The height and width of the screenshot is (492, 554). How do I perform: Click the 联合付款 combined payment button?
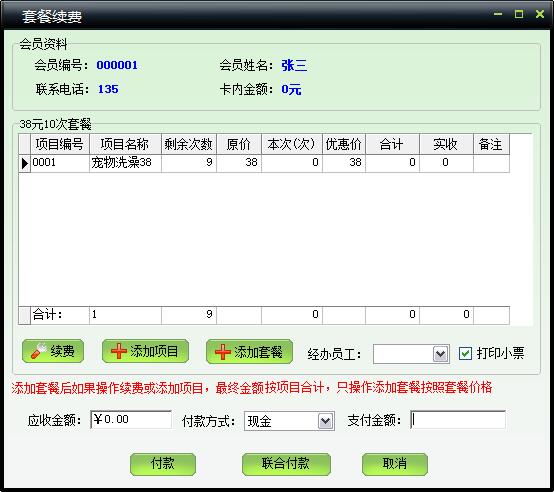click(x=286, y=464)
